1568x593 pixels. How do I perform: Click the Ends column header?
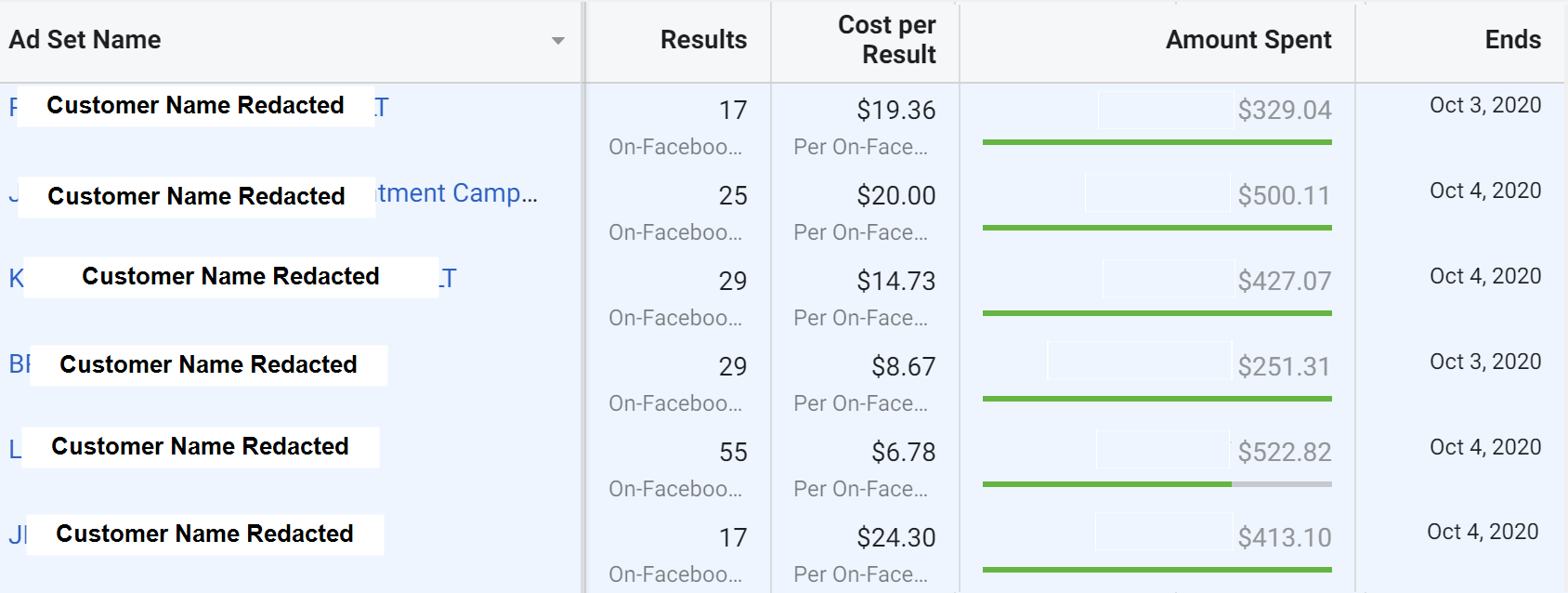click(1512, 40)
